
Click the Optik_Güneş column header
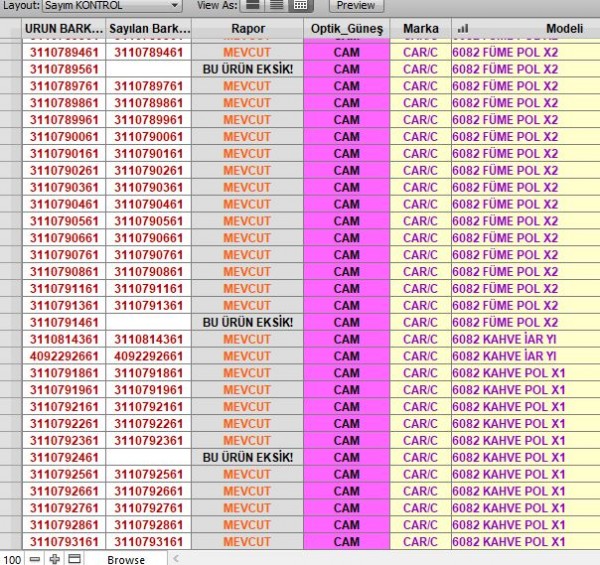click(347, 29)
